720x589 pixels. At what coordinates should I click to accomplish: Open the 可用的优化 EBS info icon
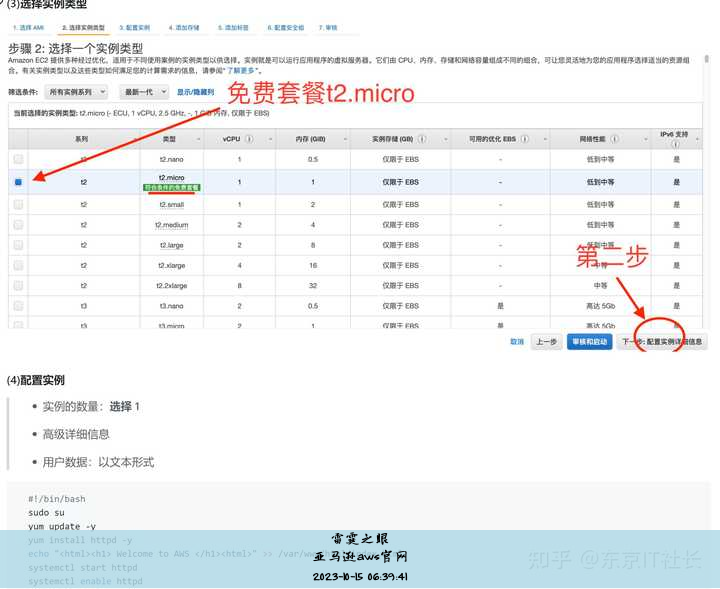click(x=525, y=139)
